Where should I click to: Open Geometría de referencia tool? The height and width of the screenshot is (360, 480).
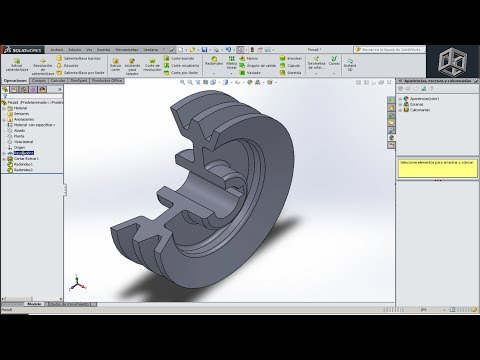pos(316,63)
